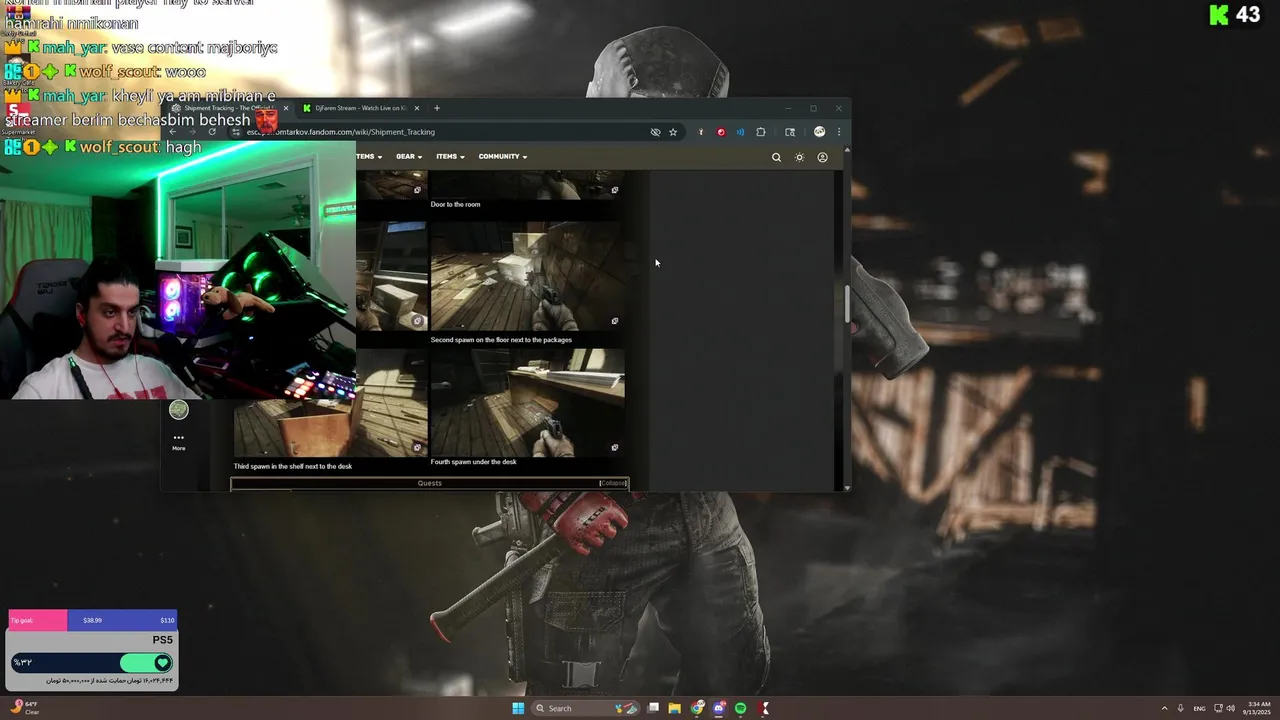The image size is (1280, 720).
Task: Open Chrome from the taskbar
Action: 697,708
